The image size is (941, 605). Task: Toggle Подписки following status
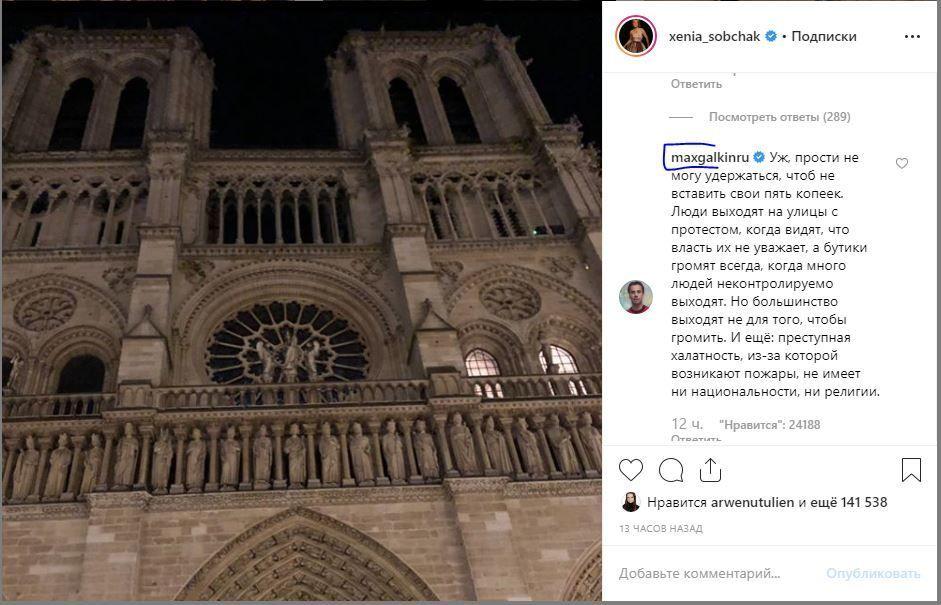pyautogui.click(x=823, y=37)
